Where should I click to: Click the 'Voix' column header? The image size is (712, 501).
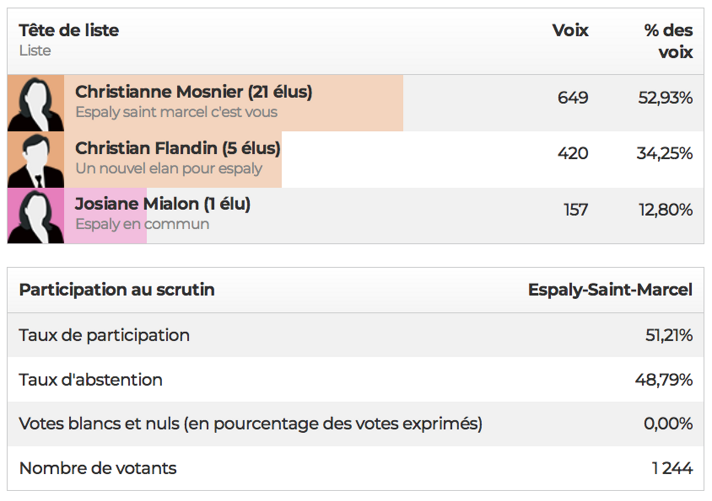[x=570, y=30]
